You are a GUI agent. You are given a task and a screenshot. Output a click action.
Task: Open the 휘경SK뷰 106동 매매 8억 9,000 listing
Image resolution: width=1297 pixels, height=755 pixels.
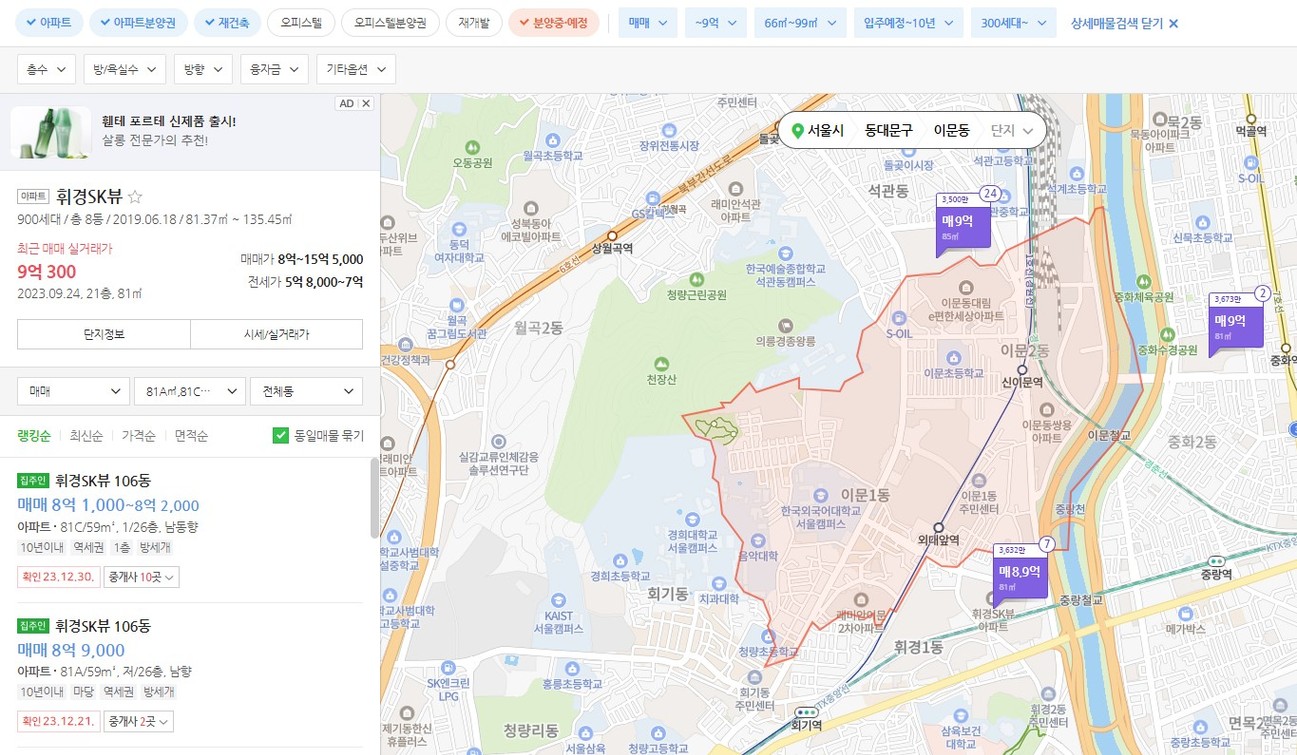(x=190, y=676)
